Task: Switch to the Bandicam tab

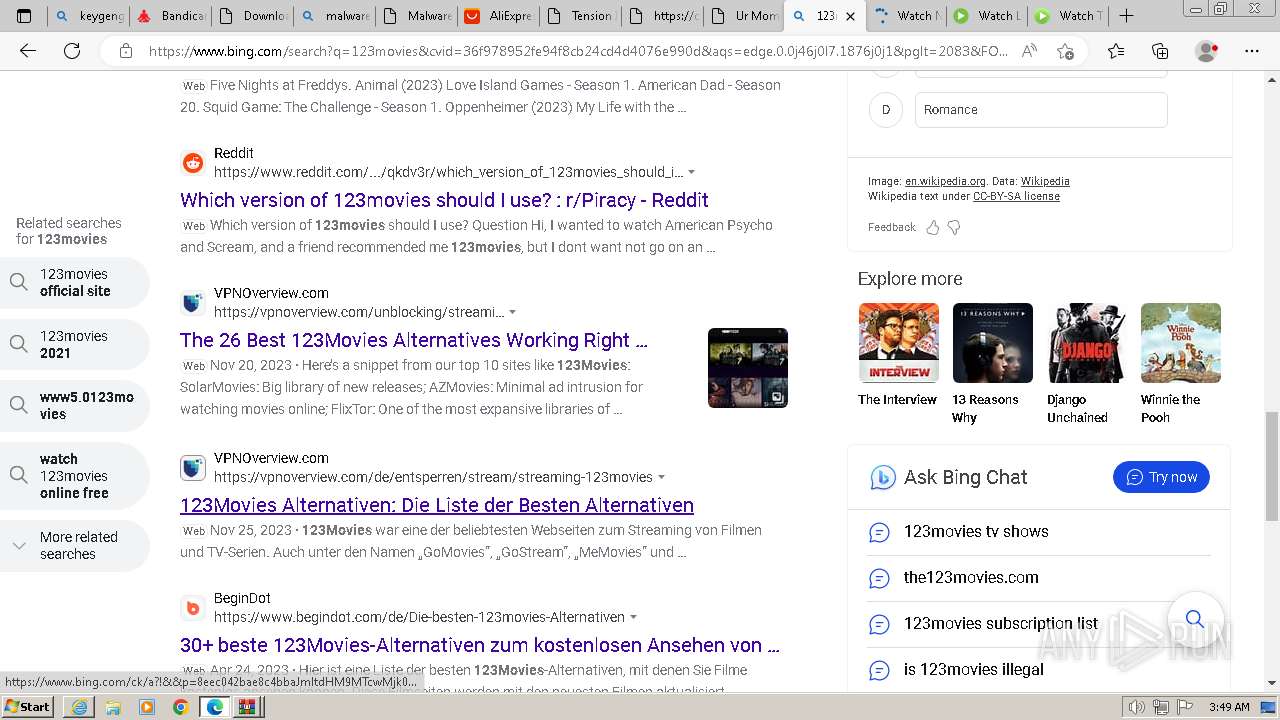Action: tap(171, 16)
